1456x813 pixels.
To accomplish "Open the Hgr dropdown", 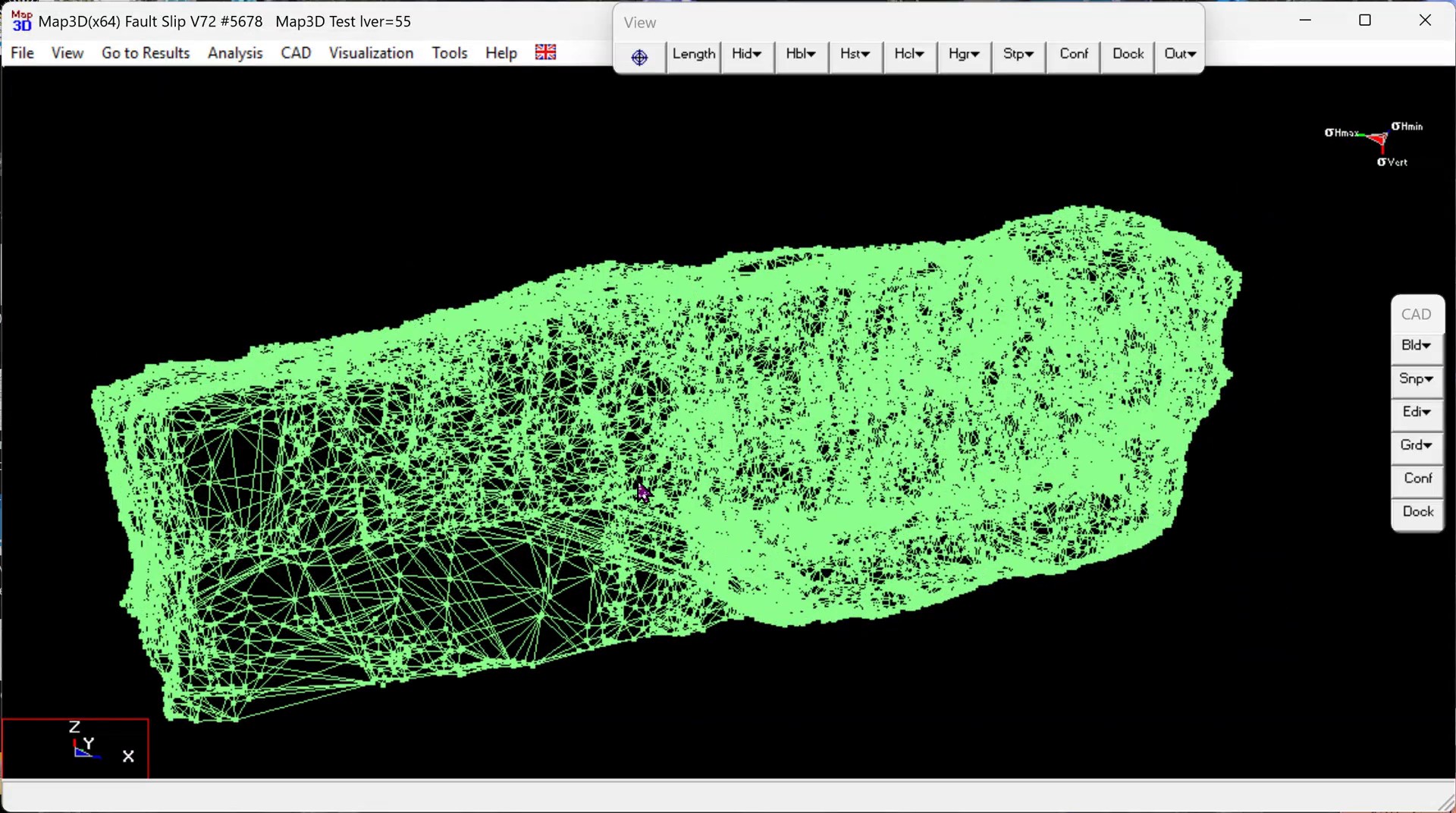I will tap(964, 55).
